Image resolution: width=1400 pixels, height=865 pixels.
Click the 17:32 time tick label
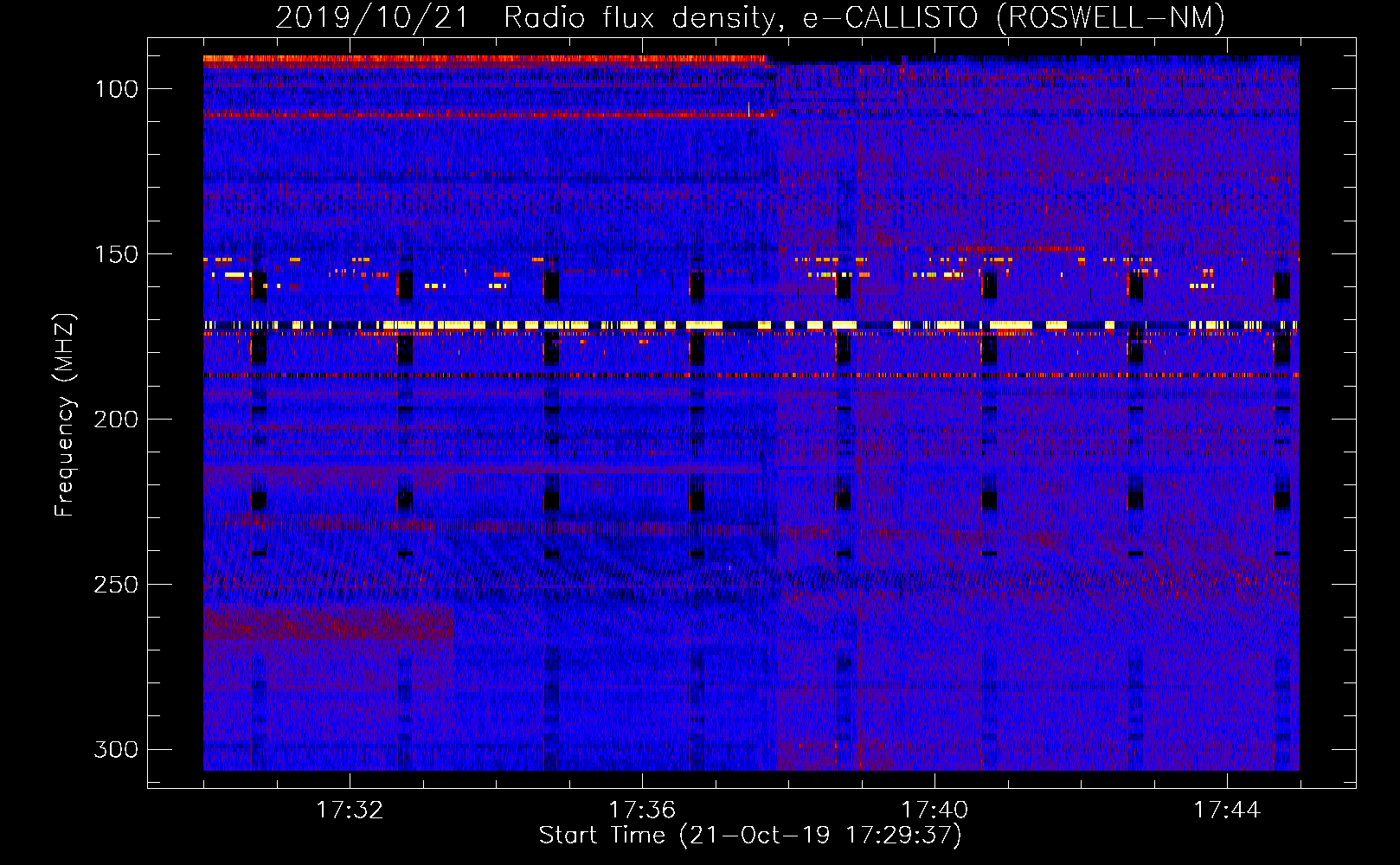coord(350,811)
